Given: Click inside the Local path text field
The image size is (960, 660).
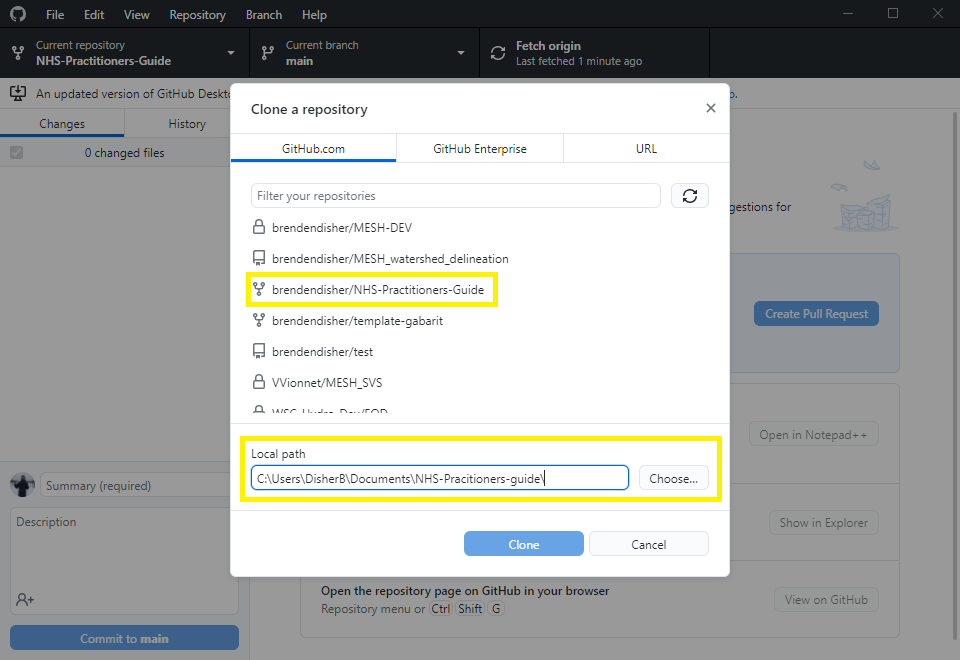Looking at the screenshot, I should coord(440,478).
